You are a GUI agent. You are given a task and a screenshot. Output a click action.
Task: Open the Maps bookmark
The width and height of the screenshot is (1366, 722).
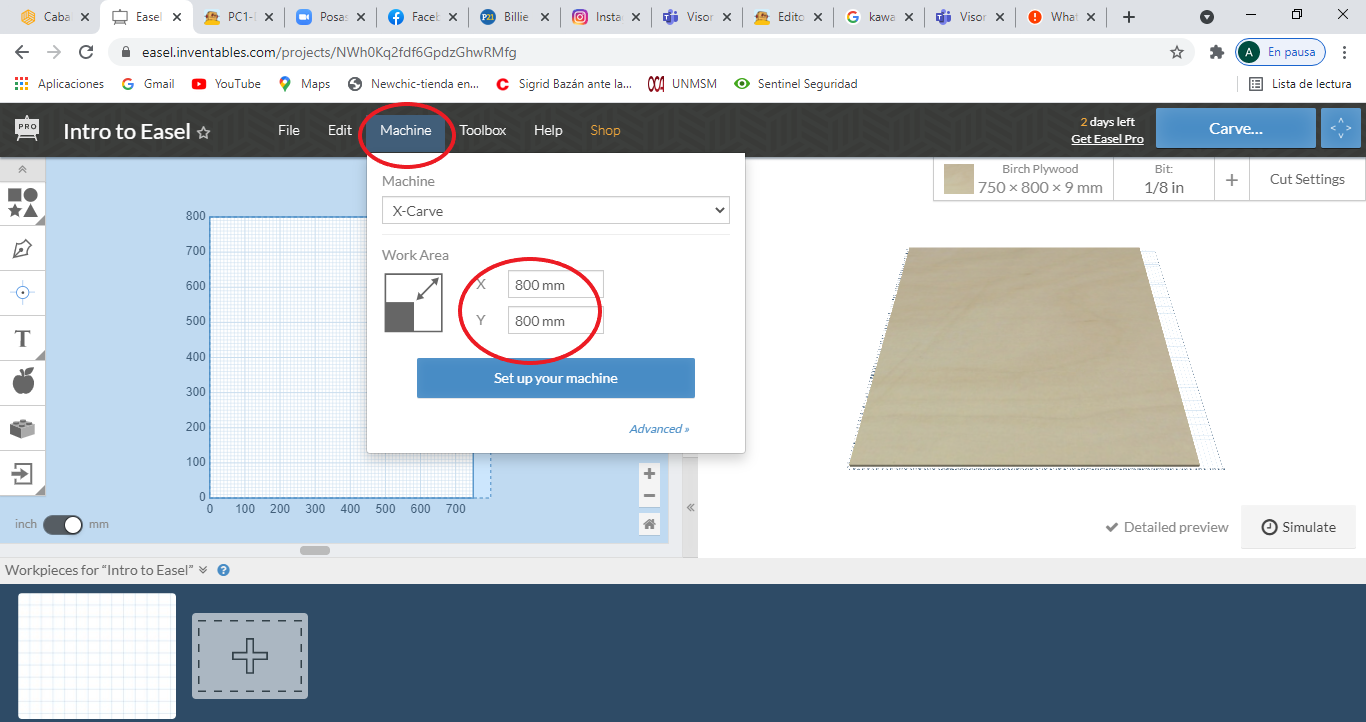304,84
